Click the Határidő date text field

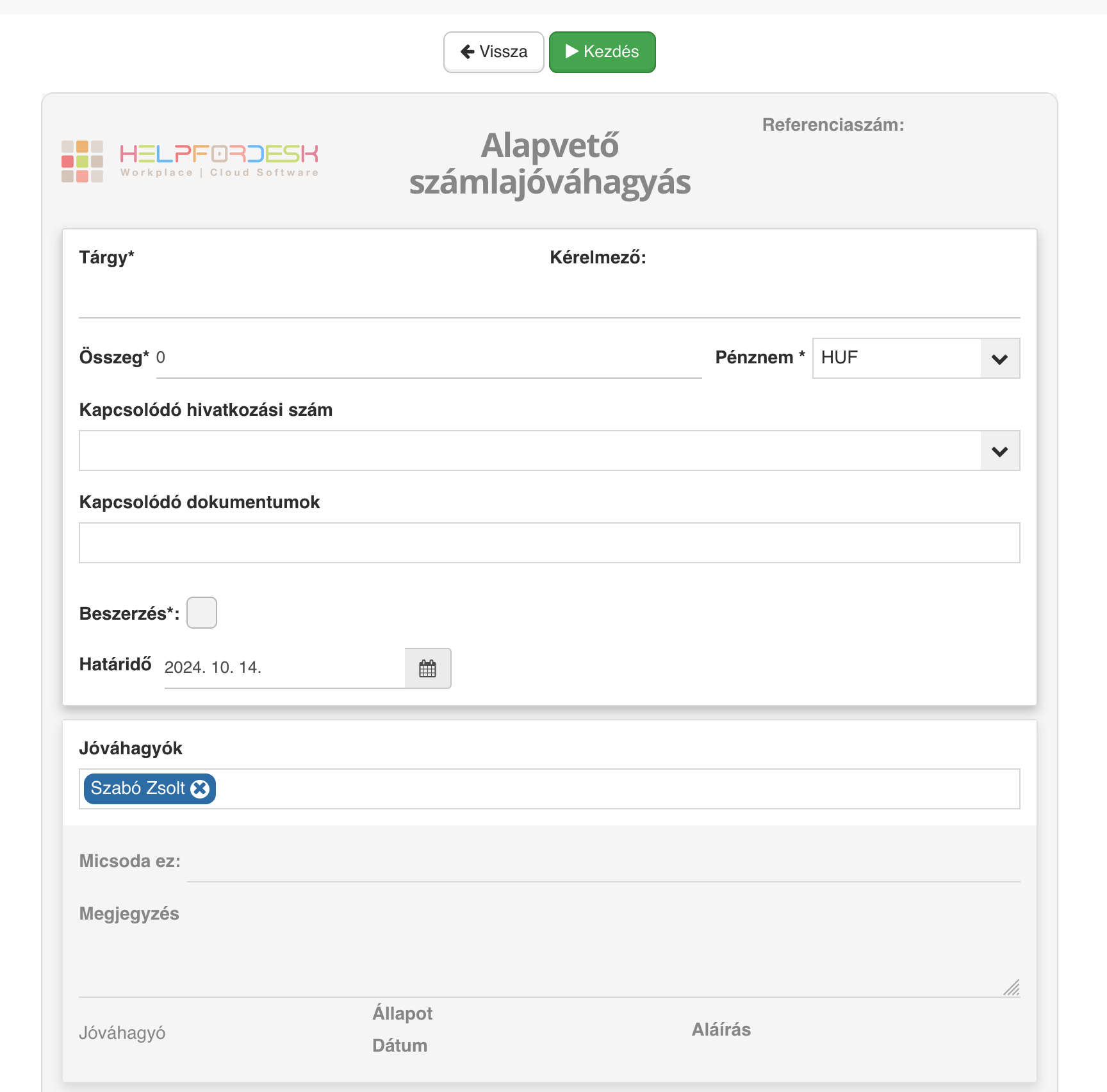point(284,668)
